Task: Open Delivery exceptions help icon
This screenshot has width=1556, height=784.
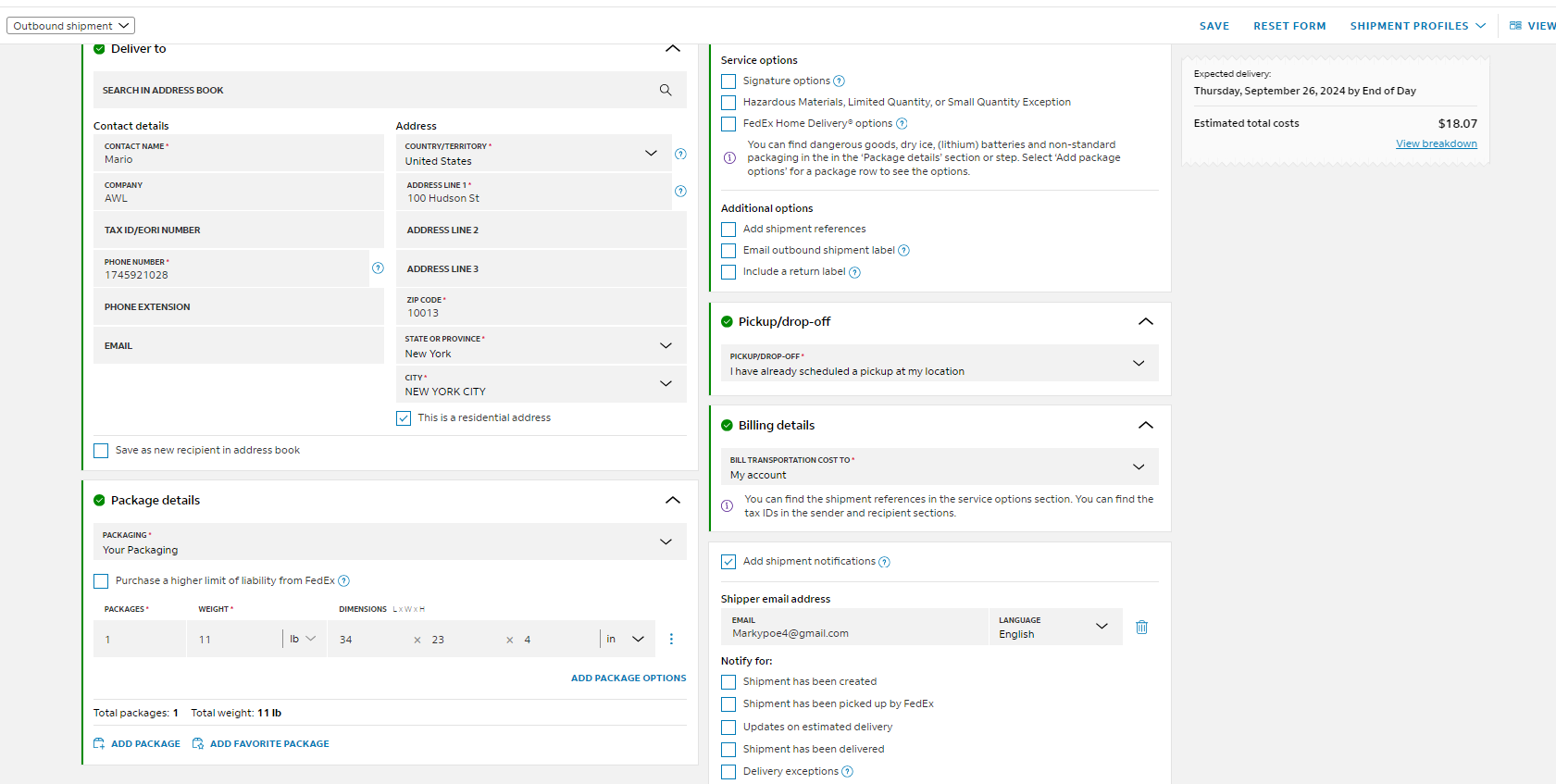Action: pyautogui.click(x=847, y=772)
